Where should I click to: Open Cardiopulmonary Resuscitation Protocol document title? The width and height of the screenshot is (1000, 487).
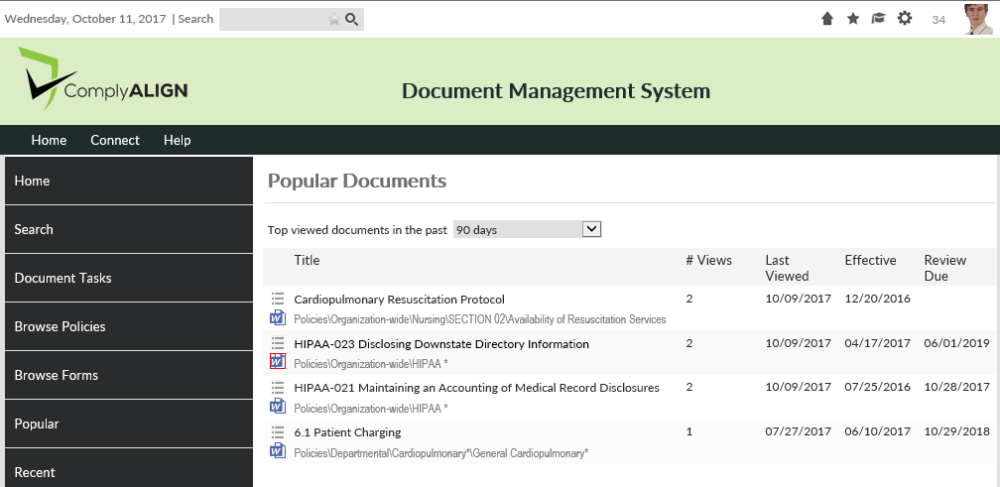click(x=399, y=300)
